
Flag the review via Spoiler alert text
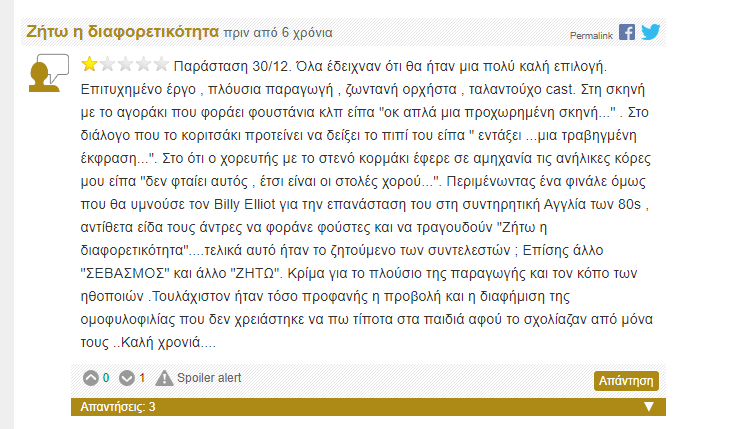(x=209, y=378)
